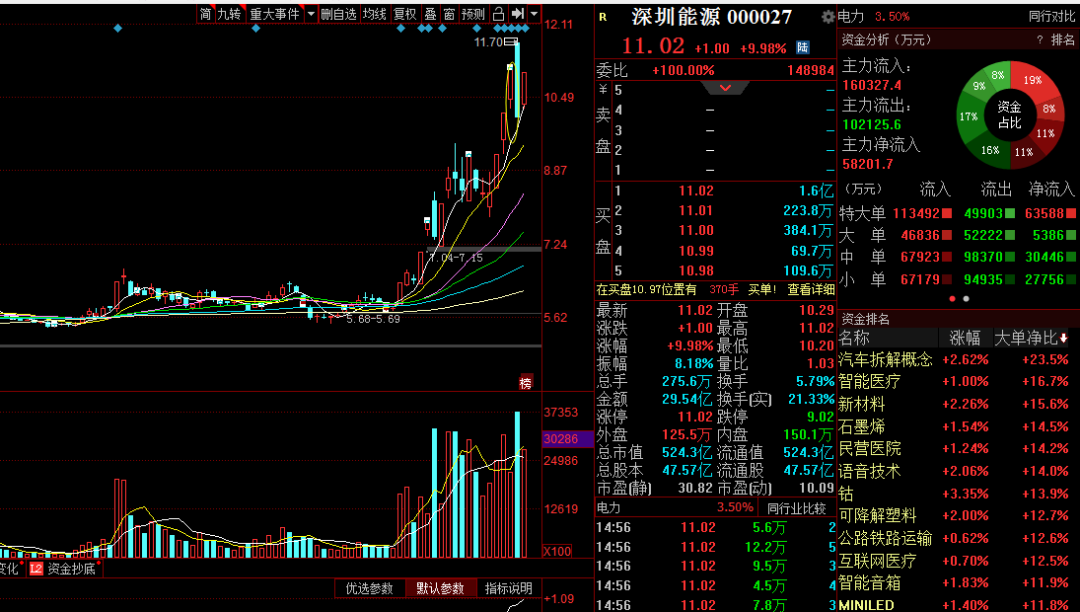
Task: Click the first blue diamond event marker
Action: click(118, 28)
